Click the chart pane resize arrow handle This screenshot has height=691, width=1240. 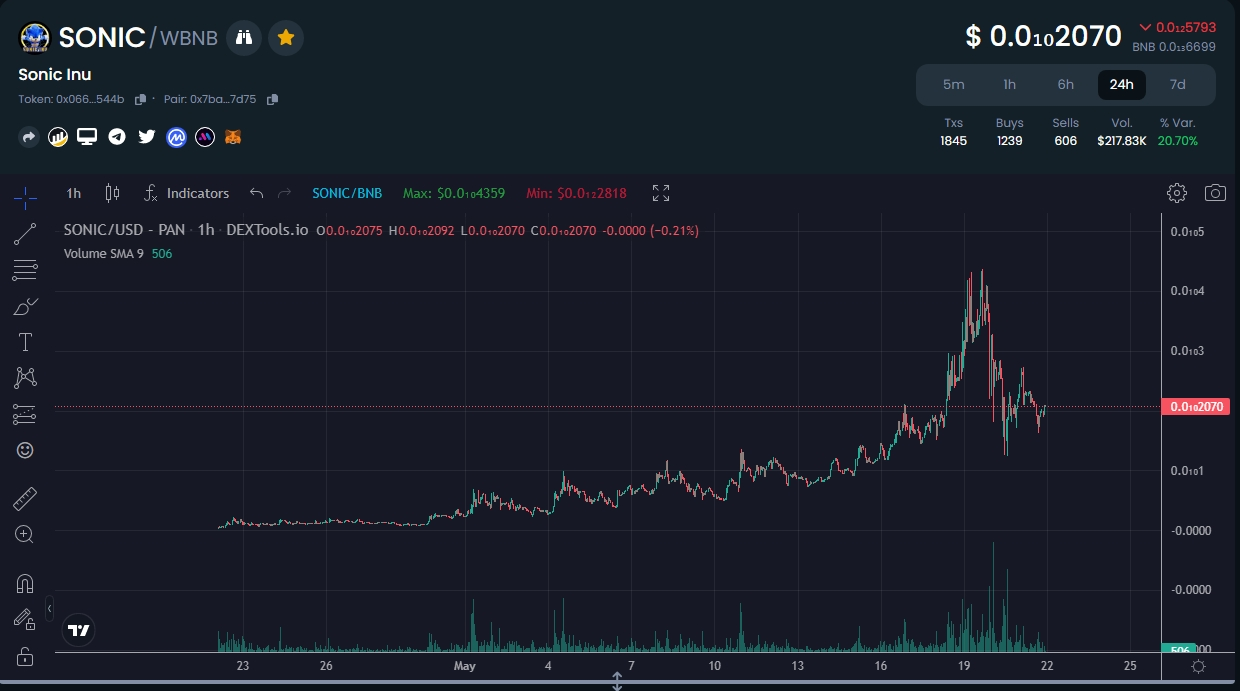click(617, 681)
